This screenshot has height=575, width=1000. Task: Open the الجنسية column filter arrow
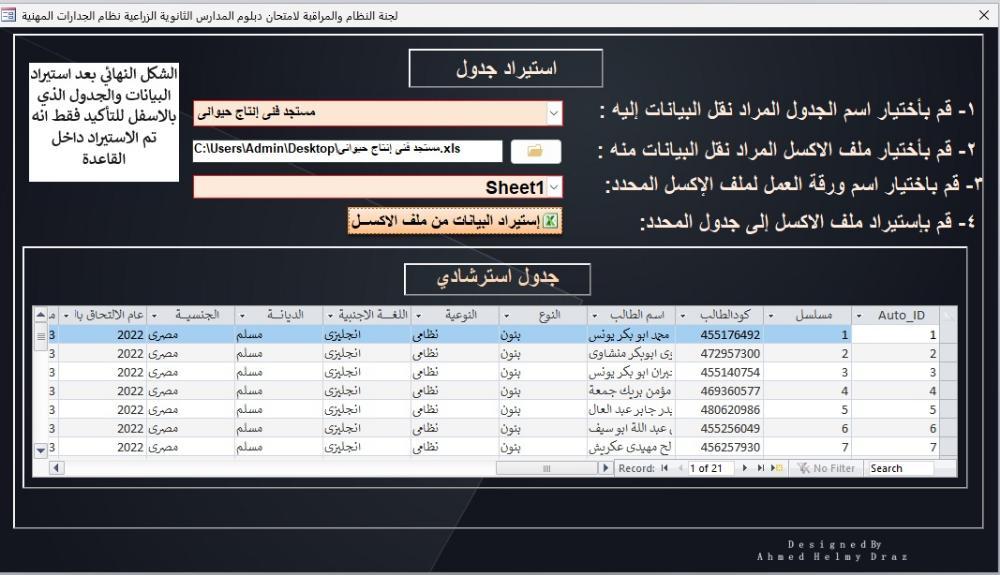tap(154, 316)
